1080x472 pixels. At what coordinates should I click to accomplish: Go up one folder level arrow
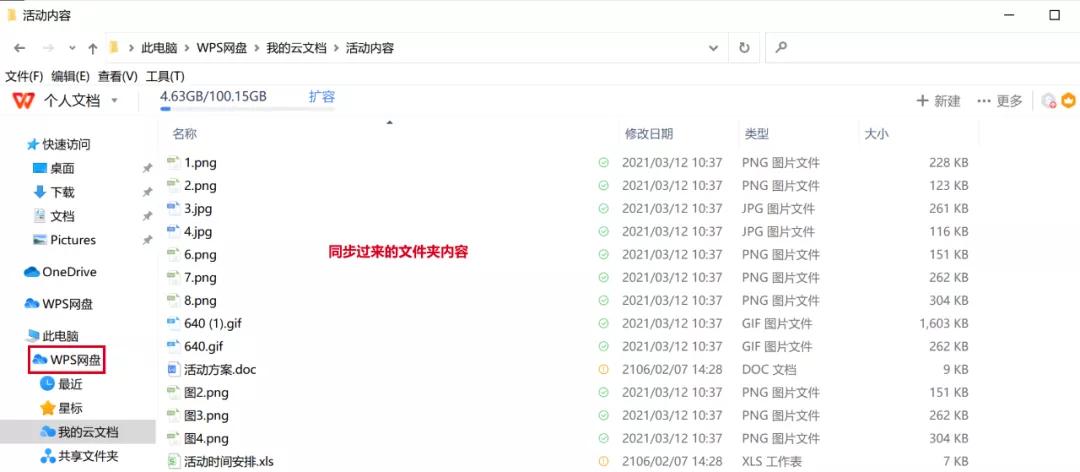[x=93, y=48]
